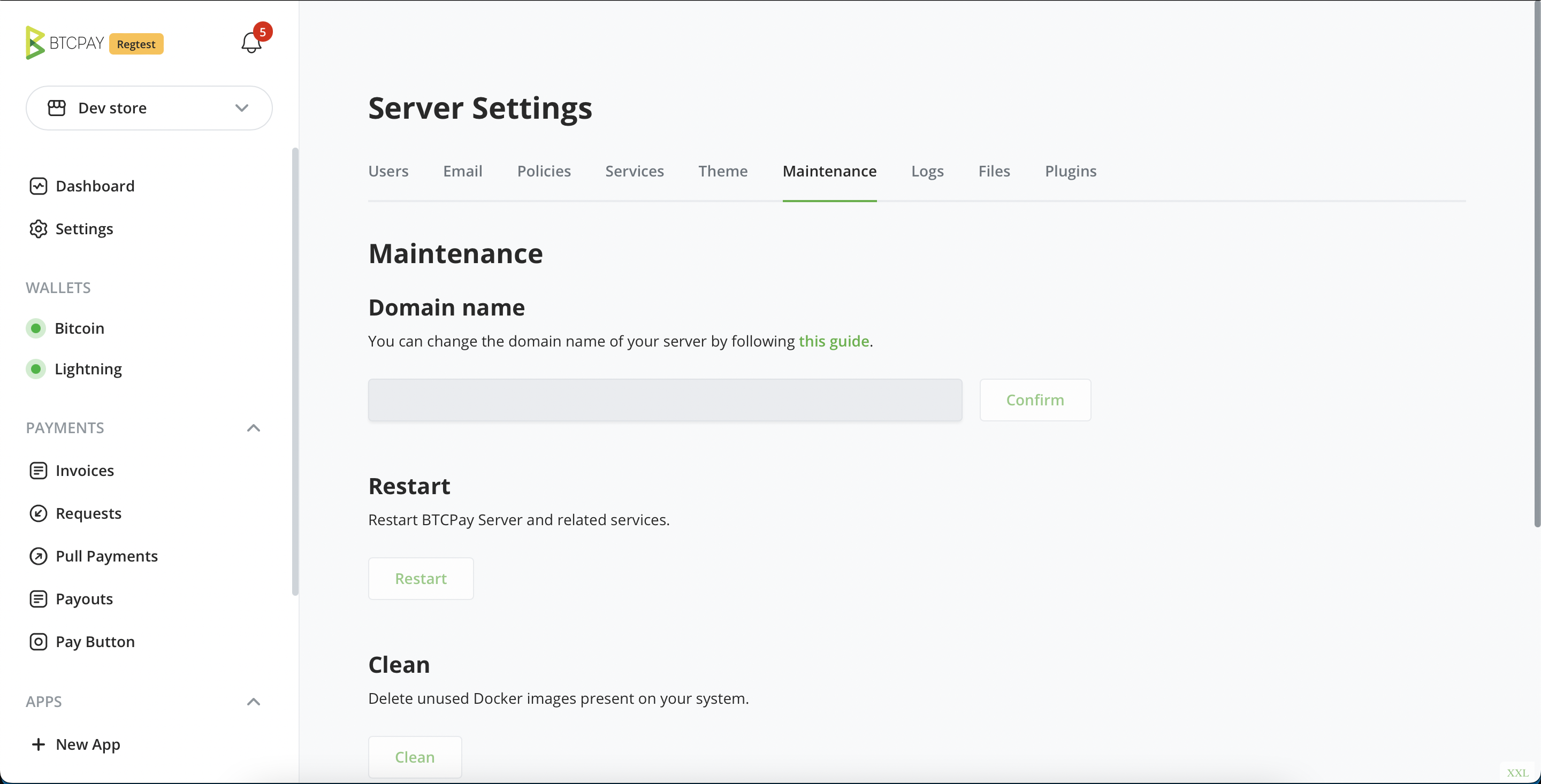Open Settings via the gear icon
This screenshot has height=784, width=1541.
coord(37,229)
